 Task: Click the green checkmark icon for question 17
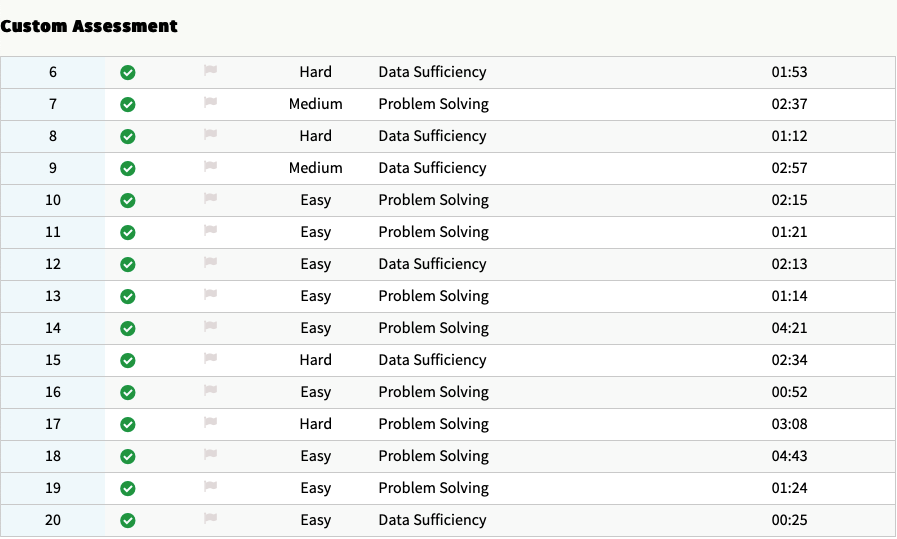click(128, 424)
